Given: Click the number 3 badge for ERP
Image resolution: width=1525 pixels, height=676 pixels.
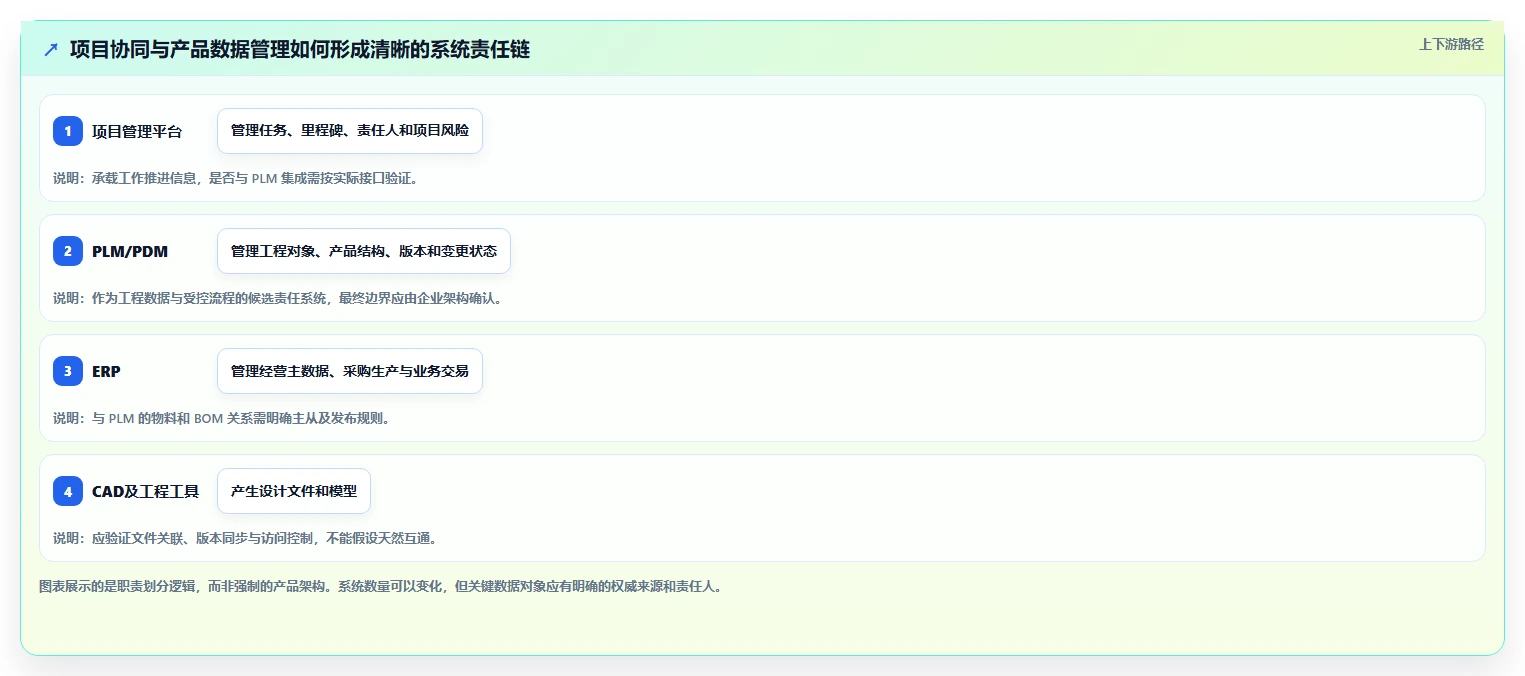Looking at the screenshot, I should point(68,371).
